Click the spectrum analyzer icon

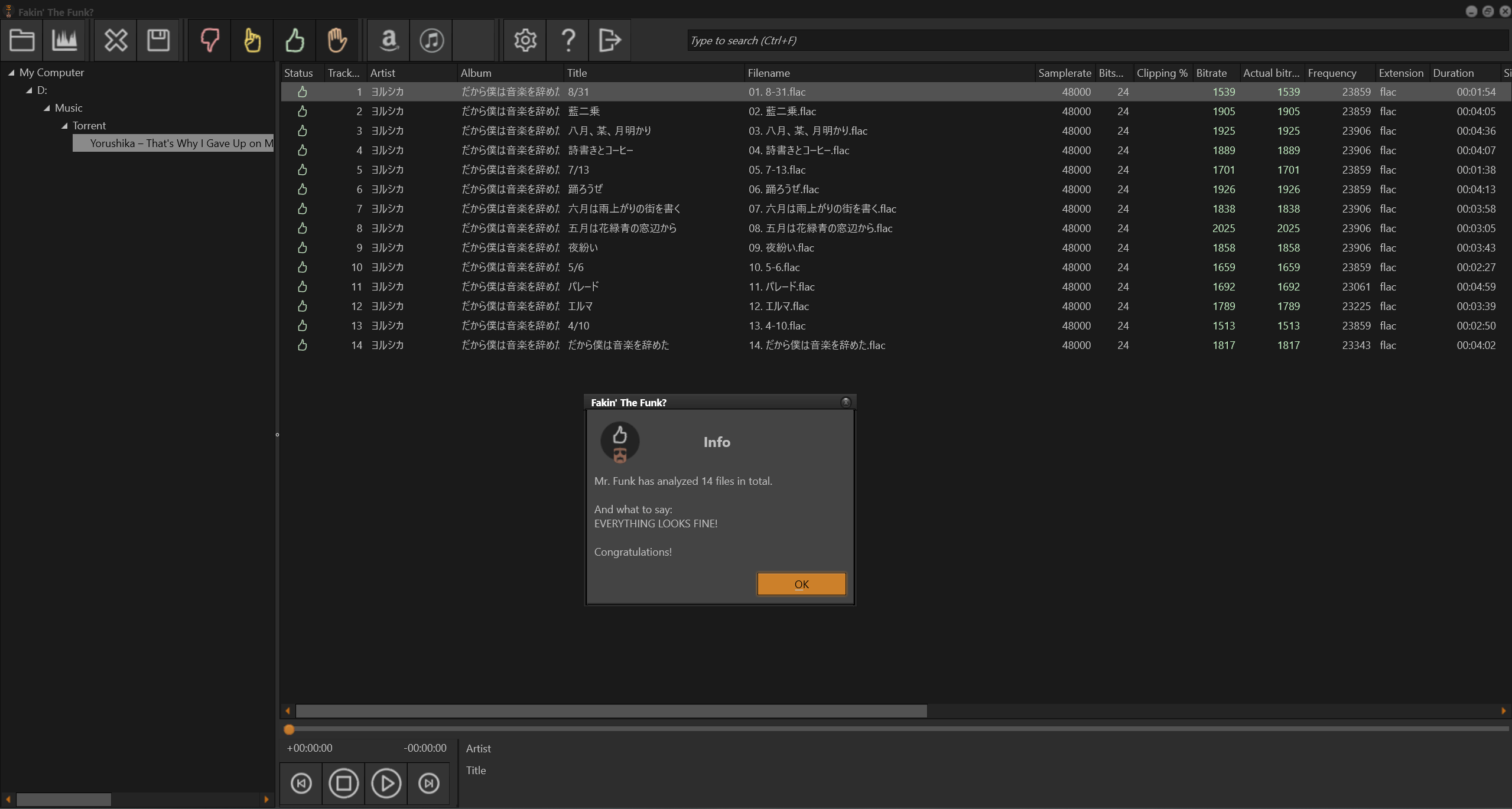click(x=64, y=40)
